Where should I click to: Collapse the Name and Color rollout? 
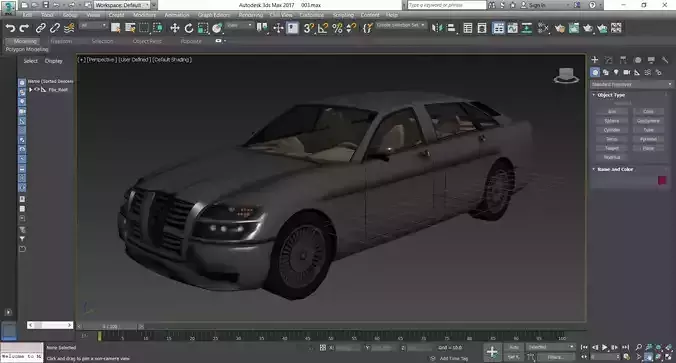click(x=615, y=169)
